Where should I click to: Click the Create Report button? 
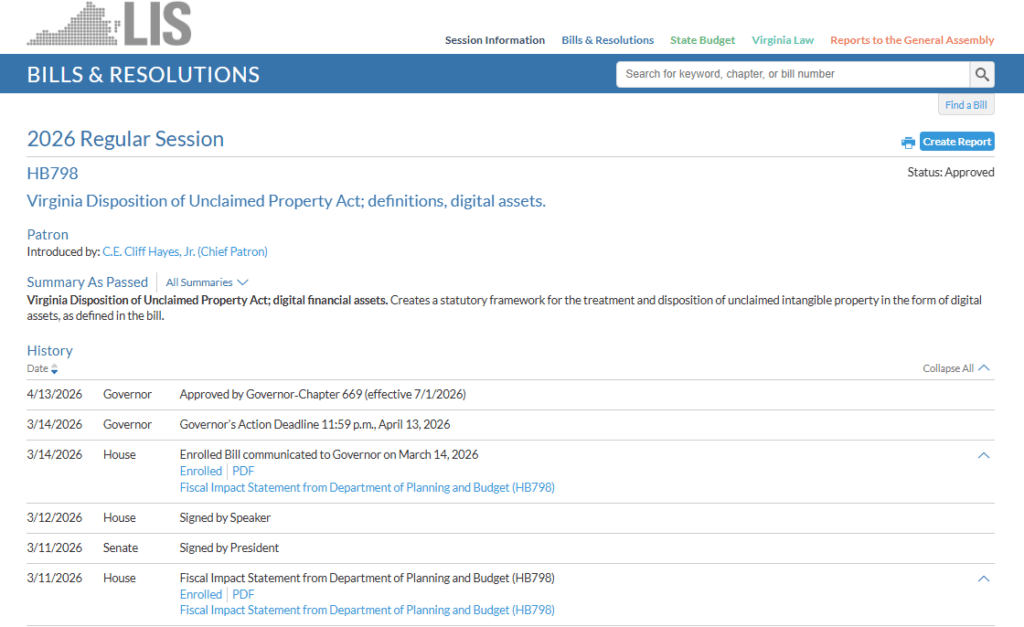coord(957,142)
